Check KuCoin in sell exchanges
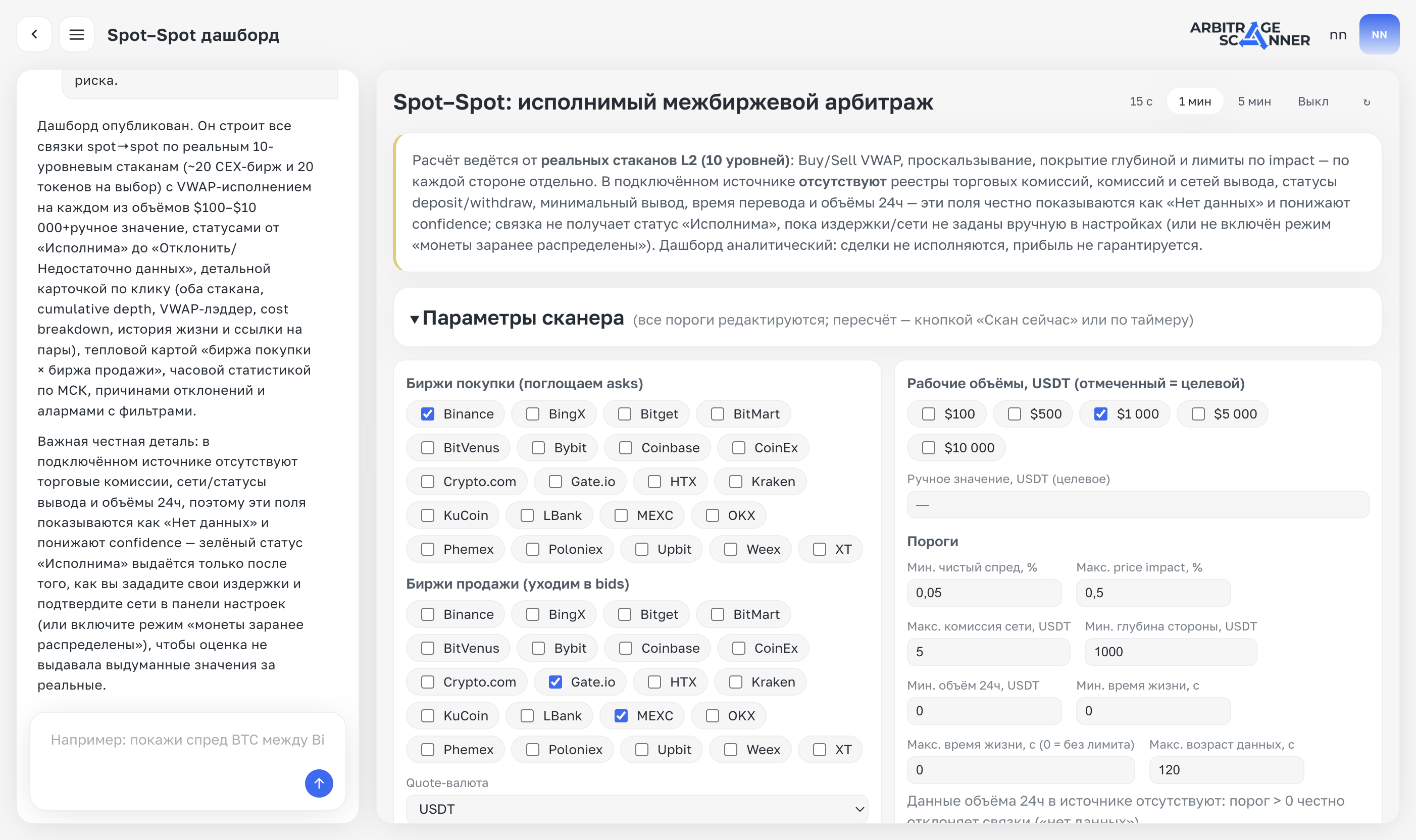Viewport: 1416px width, 840px height. (427, 715)
